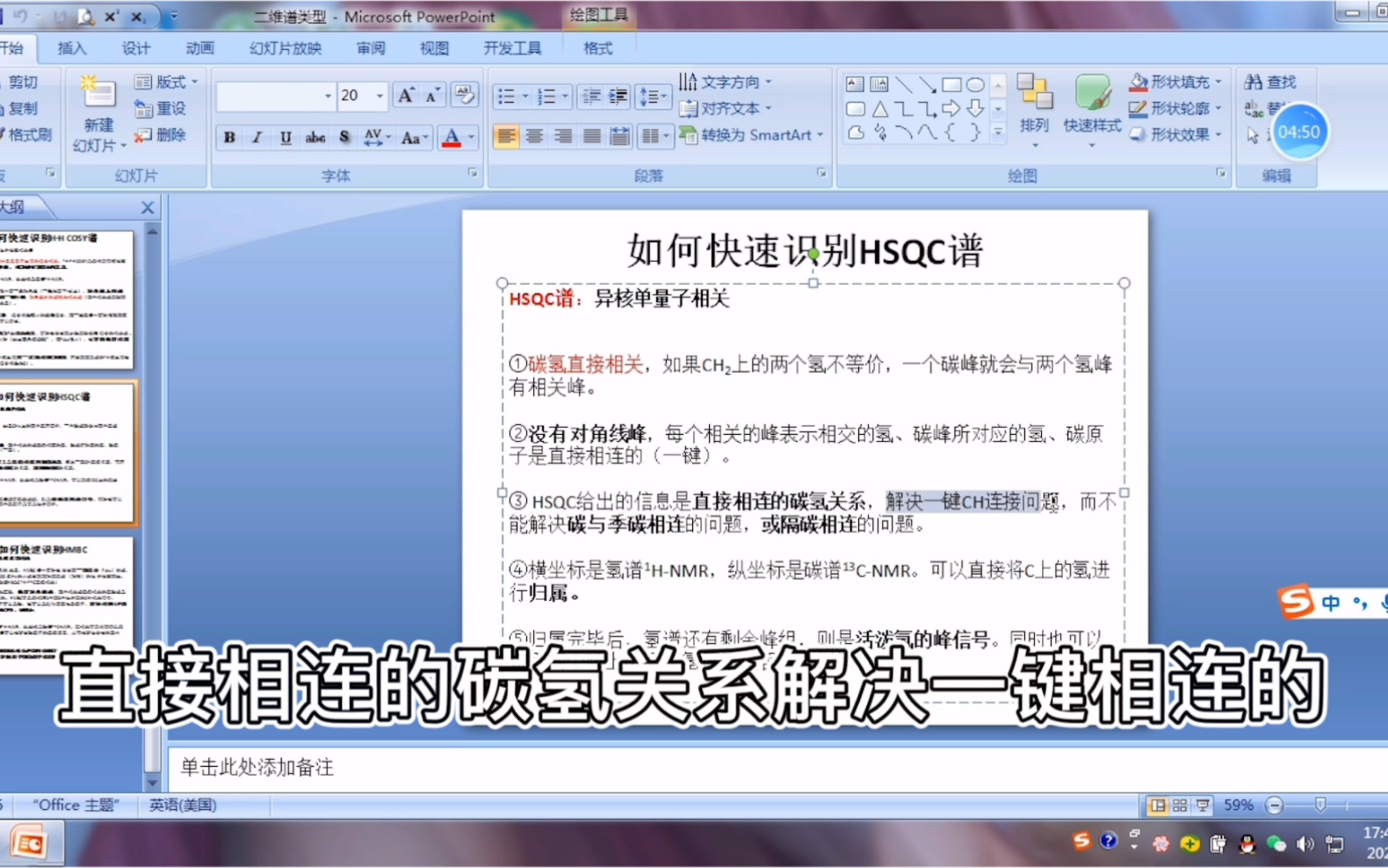
Task: Increase font size with grow font icon
Action: tap(405, 96)
